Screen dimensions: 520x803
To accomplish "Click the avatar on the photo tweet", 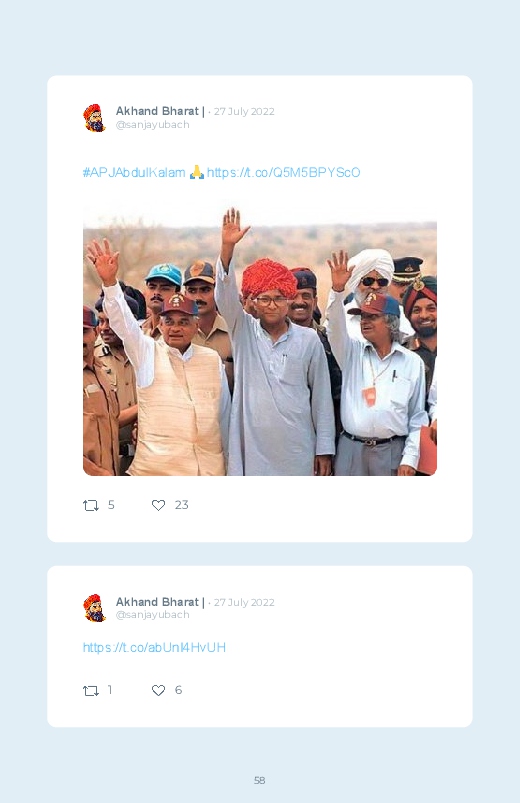I will coord(95,118).
